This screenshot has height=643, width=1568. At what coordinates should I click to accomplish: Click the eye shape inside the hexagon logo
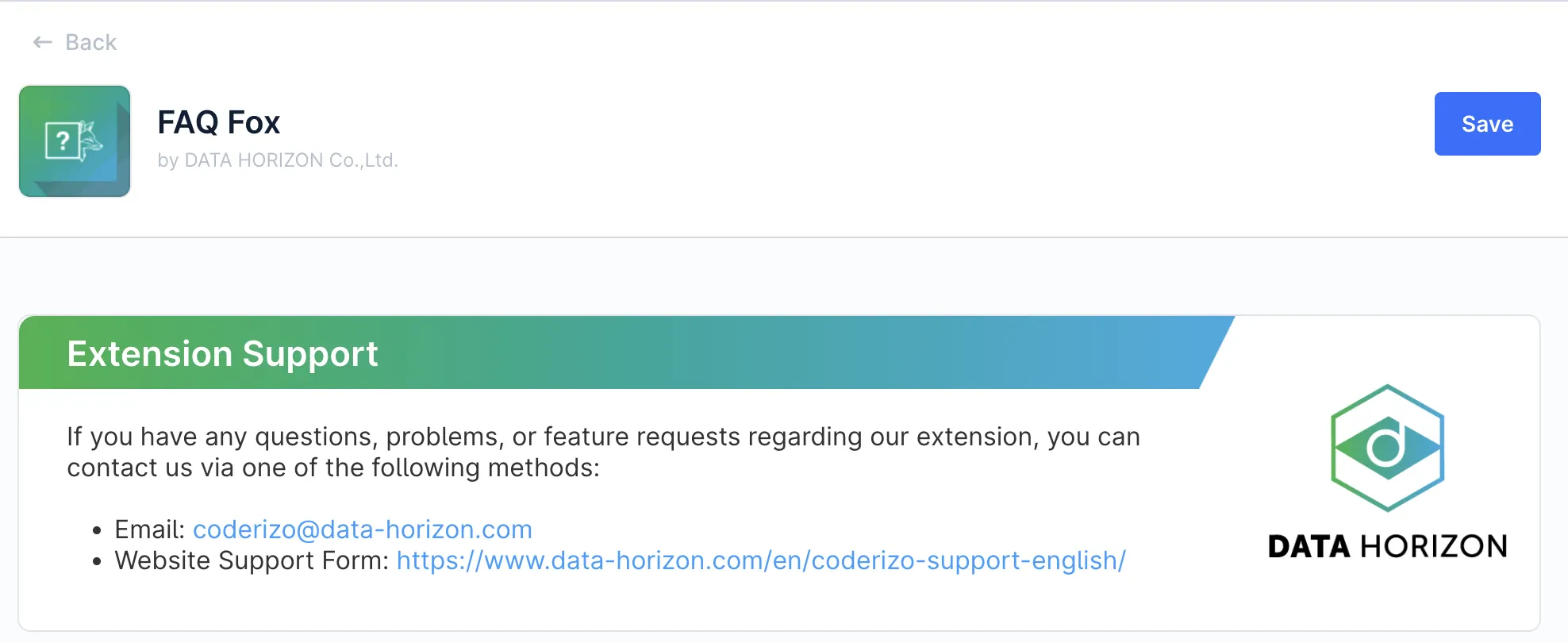(x=1387, y=448)
